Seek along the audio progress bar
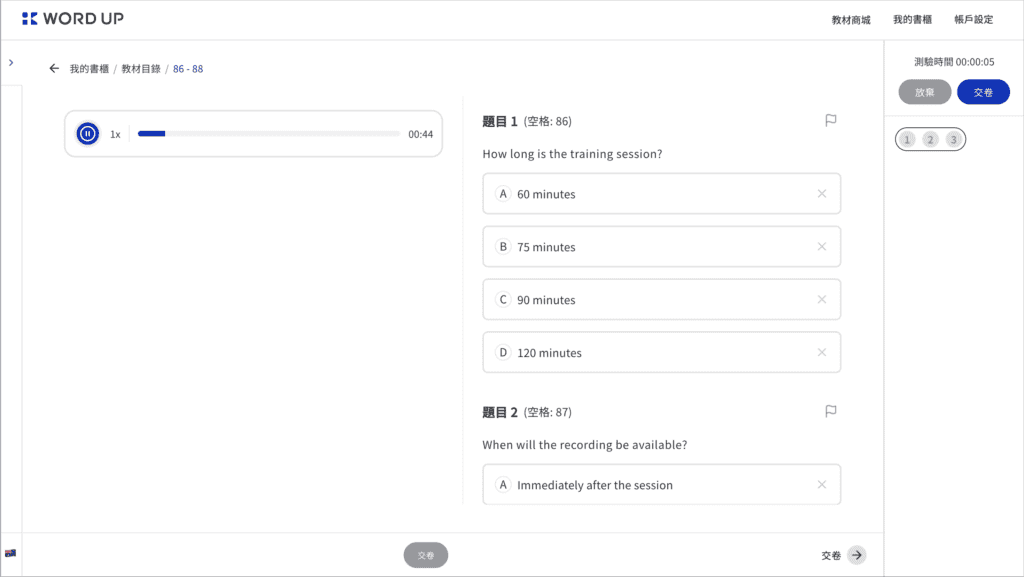Image resolution: width=1024 pixels, height=577 pixels. (269, 134)
